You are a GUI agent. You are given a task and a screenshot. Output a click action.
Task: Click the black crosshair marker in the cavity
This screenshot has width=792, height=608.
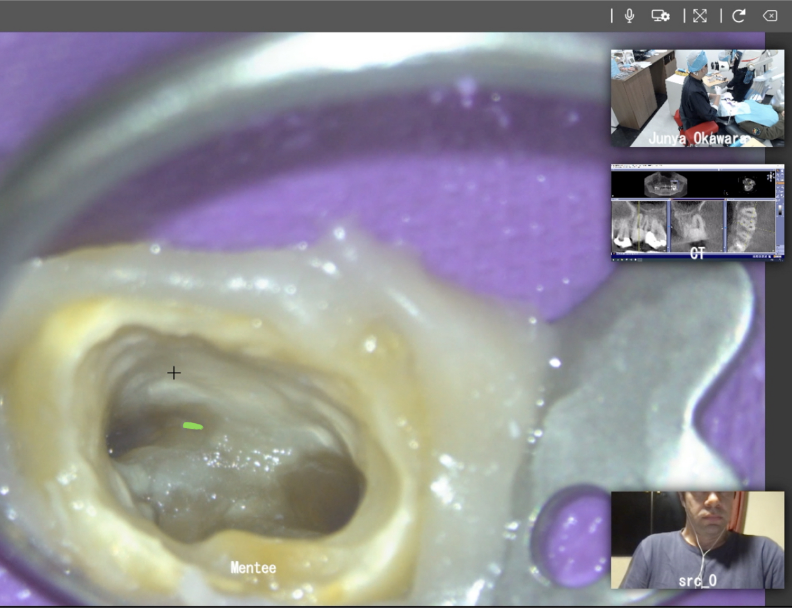tap(174, 373)
